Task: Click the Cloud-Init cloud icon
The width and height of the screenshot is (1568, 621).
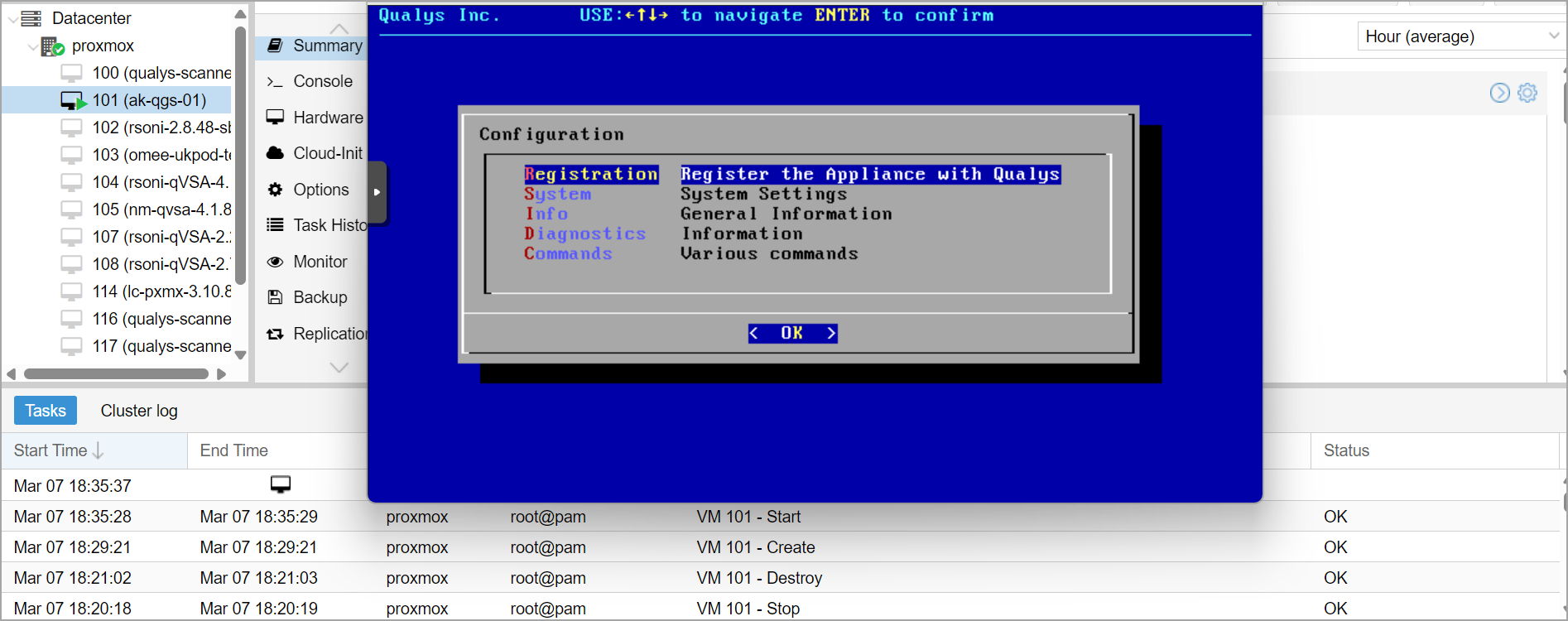Action: click(x=275, y=153)
